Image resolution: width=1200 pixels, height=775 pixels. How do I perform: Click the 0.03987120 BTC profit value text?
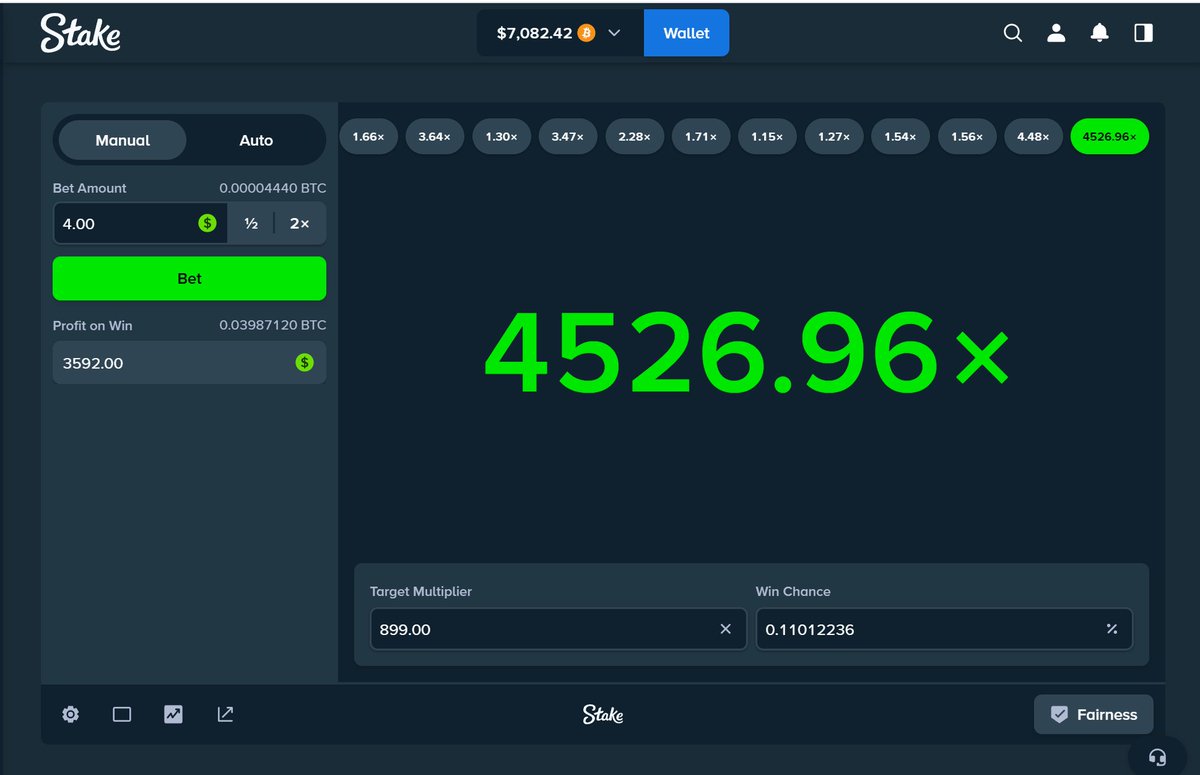pyautogui.click(x=273, y=325)
